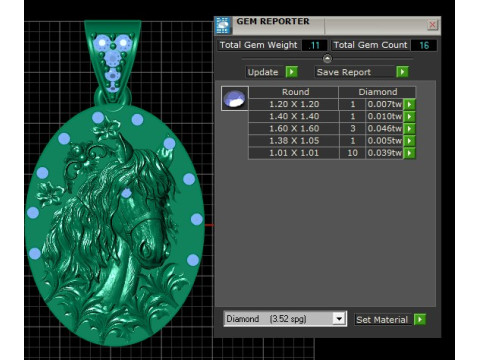The height and width of the screenshot is (360, 480).
Task: Select the 1.20 X 1.20 size cell
Action: click(294, 104)
